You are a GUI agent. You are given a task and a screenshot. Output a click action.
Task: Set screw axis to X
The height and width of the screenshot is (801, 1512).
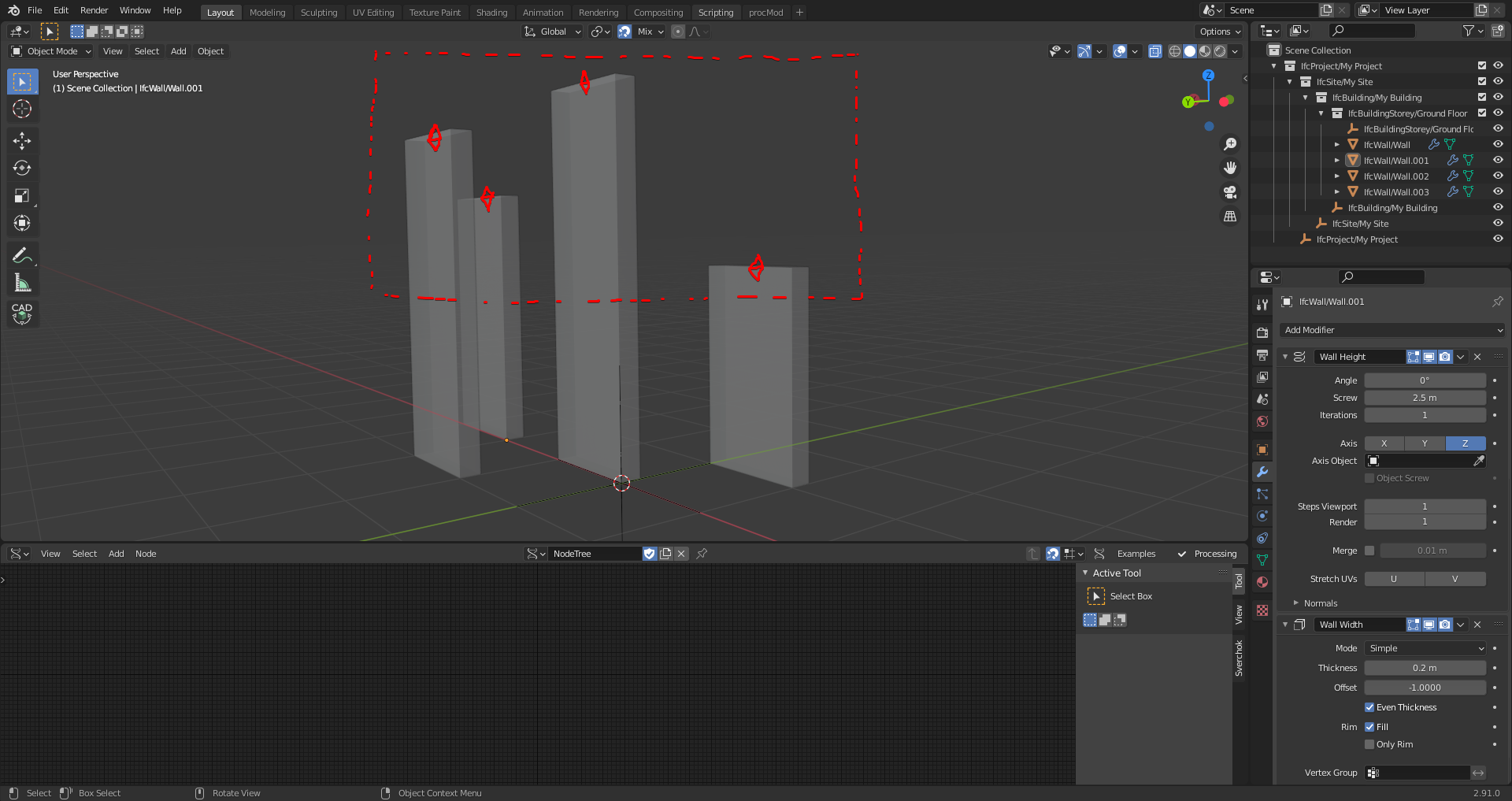pyautogui.click(x=1384, y=443)
